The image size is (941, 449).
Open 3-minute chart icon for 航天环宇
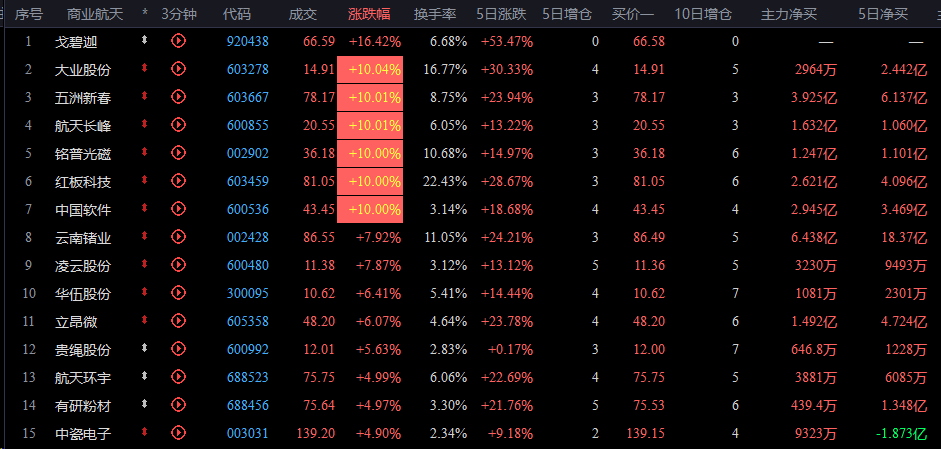point(178,377)
